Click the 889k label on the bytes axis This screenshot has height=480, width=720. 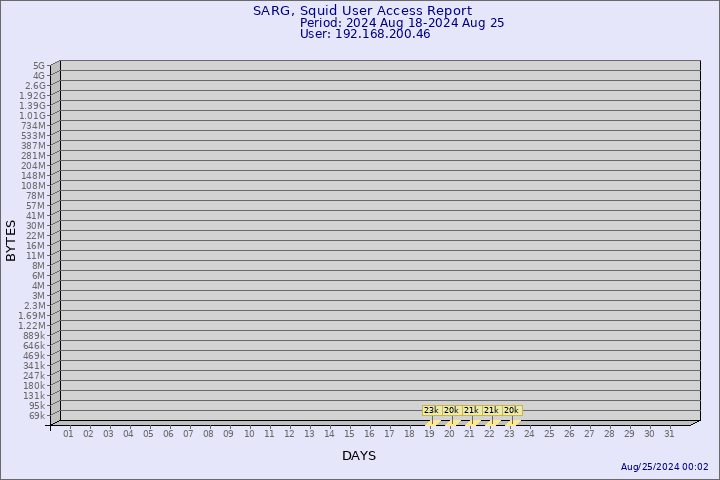pyautogui.click(x=33, y=336)
